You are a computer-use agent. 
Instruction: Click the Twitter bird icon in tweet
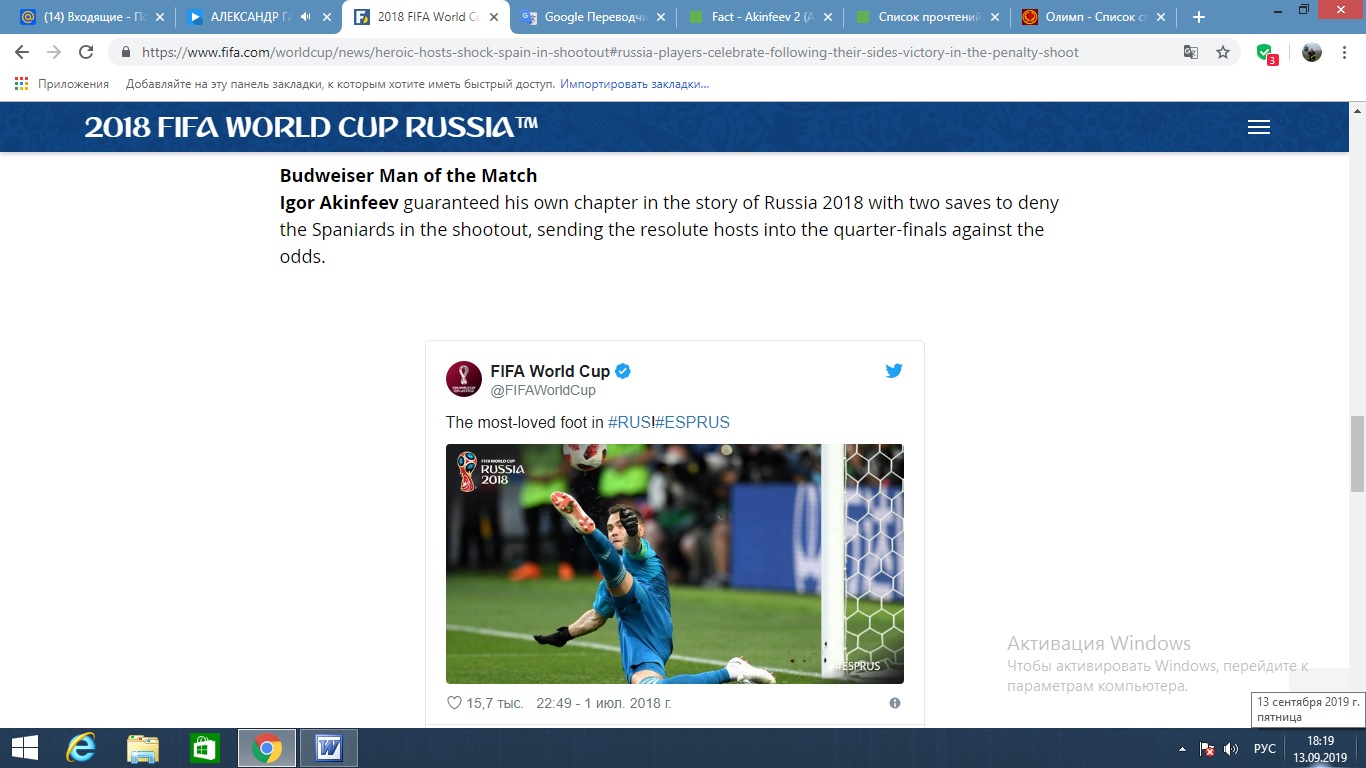tap(894, 370)
